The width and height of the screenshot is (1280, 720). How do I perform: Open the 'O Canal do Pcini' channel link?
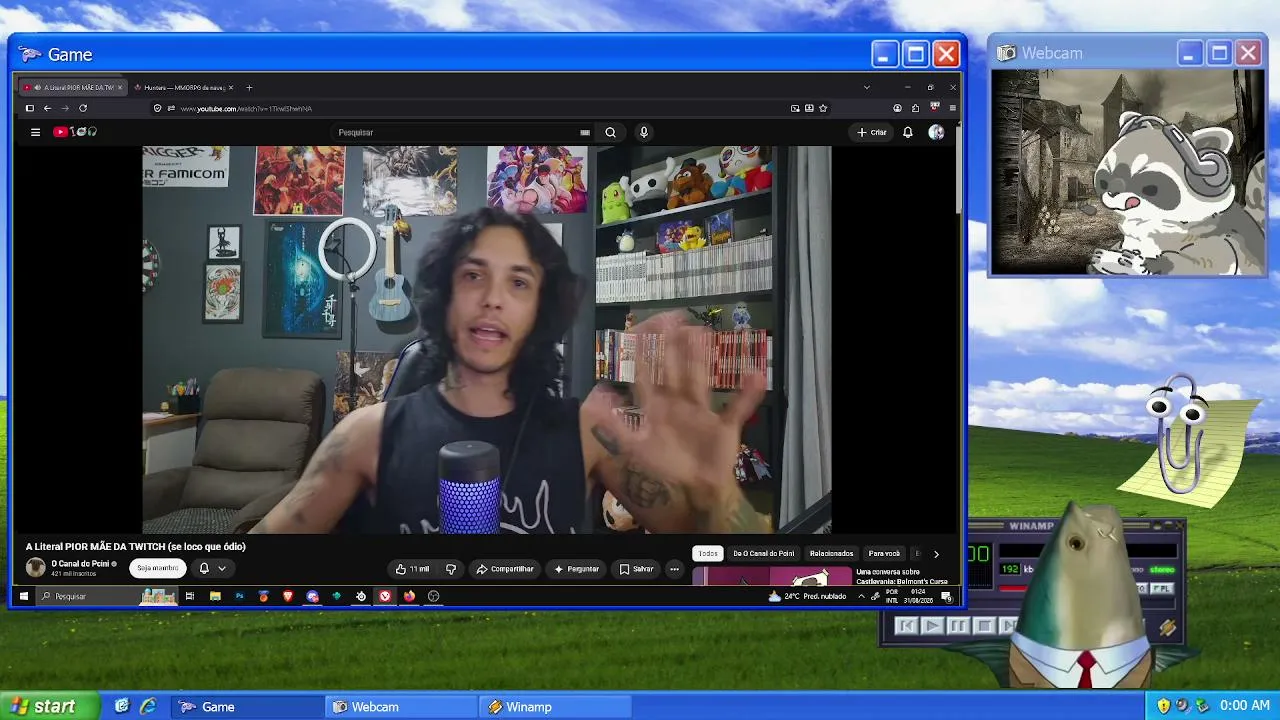click(80, 564)
